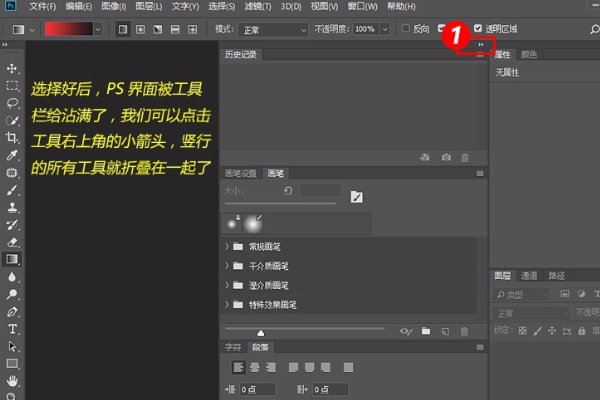Open the 滤镜(T) menu
The height and width of the screenshot is (400, 600).
(x=258, y=7)
